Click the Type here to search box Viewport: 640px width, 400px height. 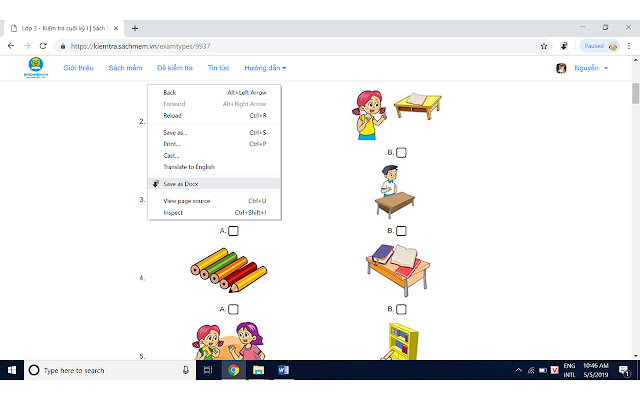click(x=110, y=370)
